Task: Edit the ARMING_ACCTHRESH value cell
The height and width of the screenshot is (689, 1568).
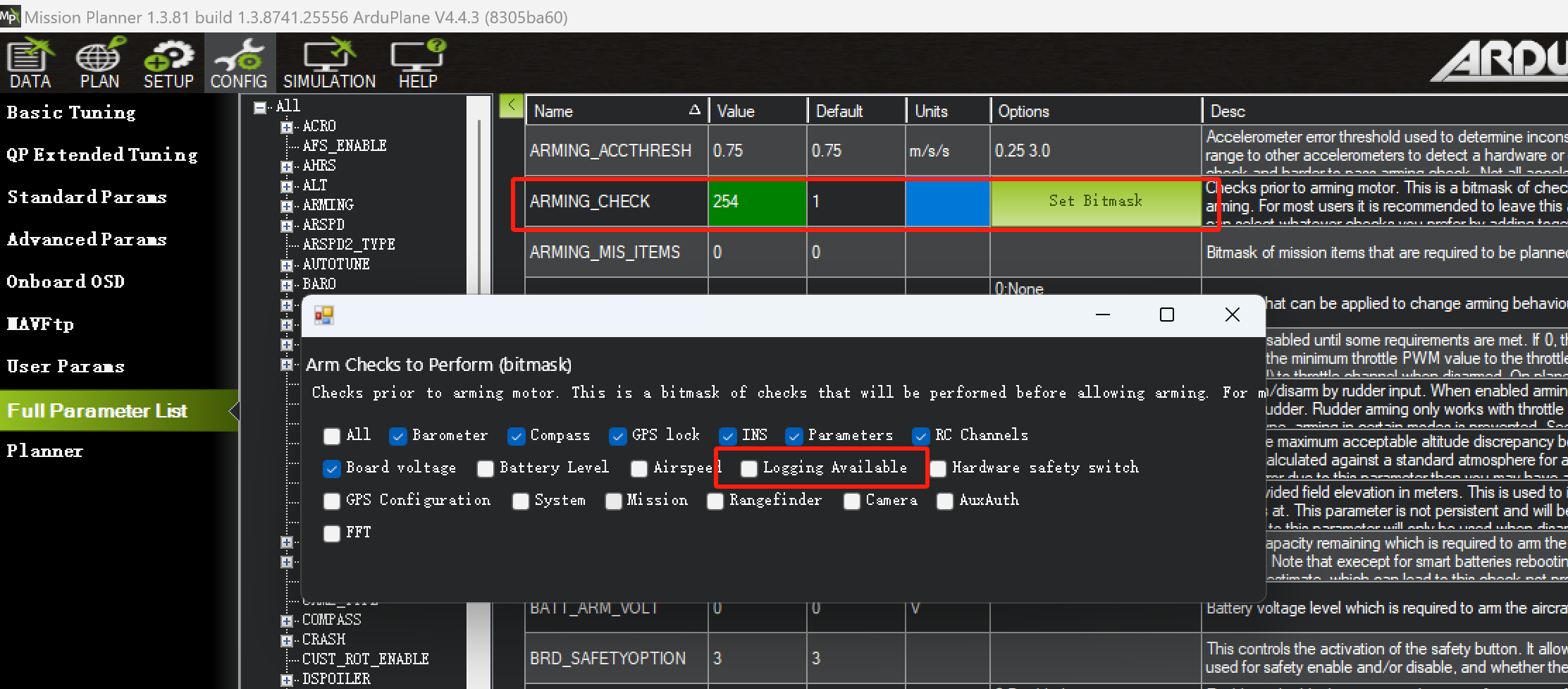Action: pyautogui.click(x=757, y=151)
